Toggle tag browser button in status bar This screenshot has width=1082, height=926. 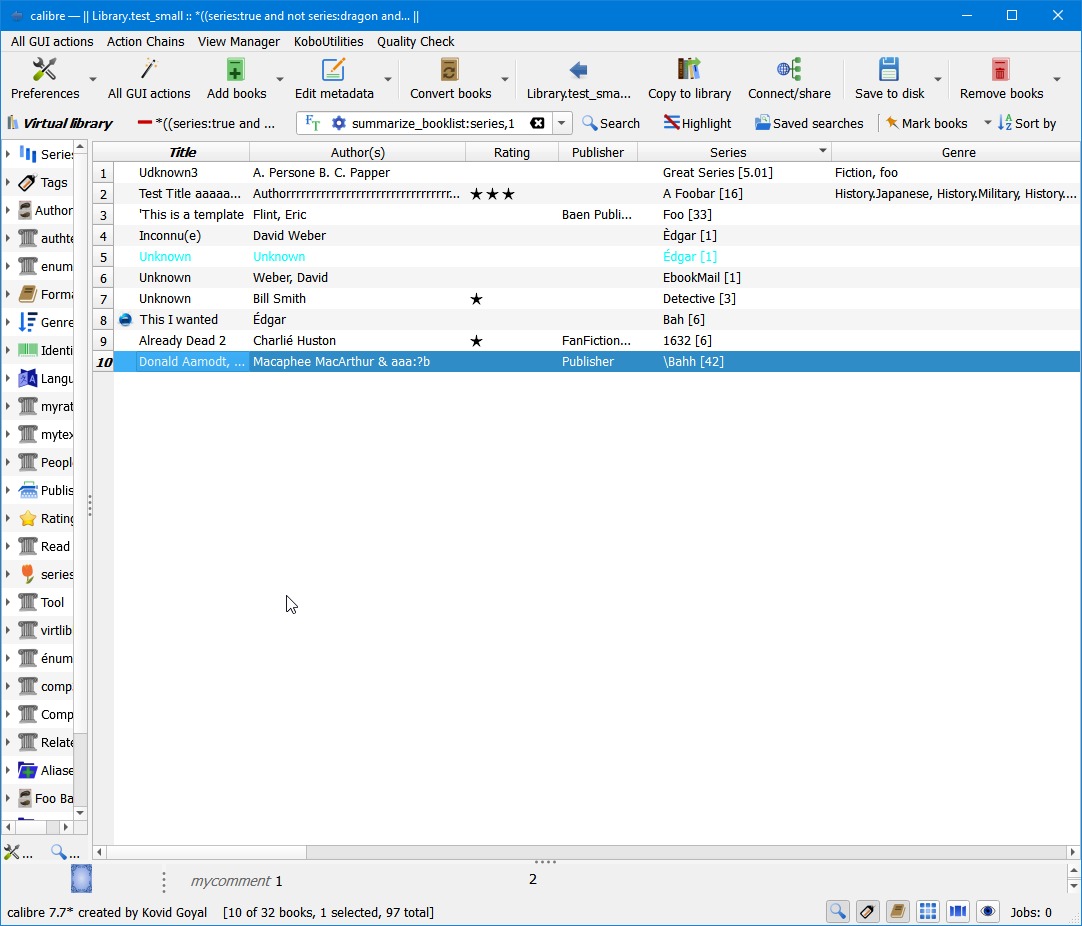[867, 912]
